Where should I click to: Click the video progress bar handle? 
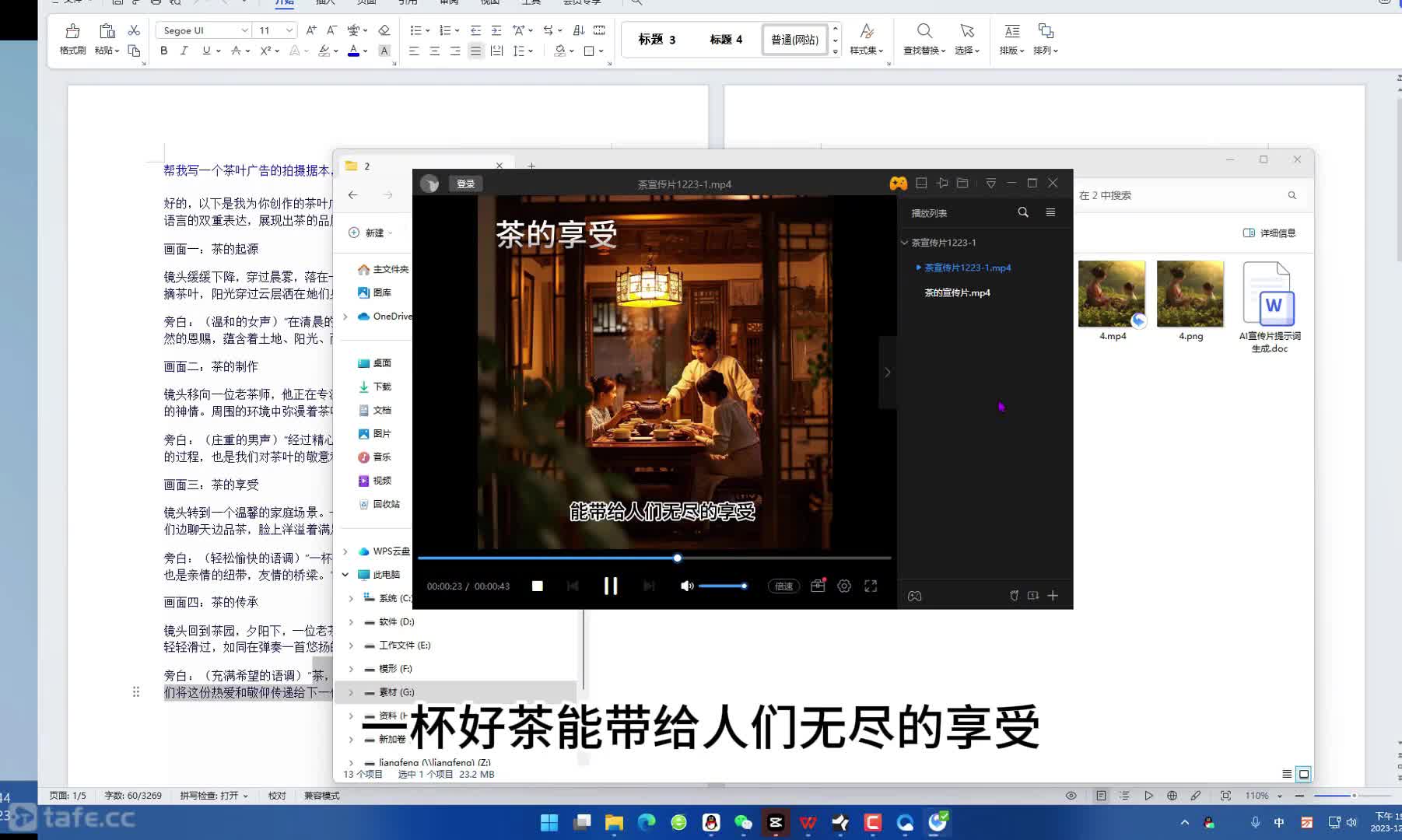678,558
